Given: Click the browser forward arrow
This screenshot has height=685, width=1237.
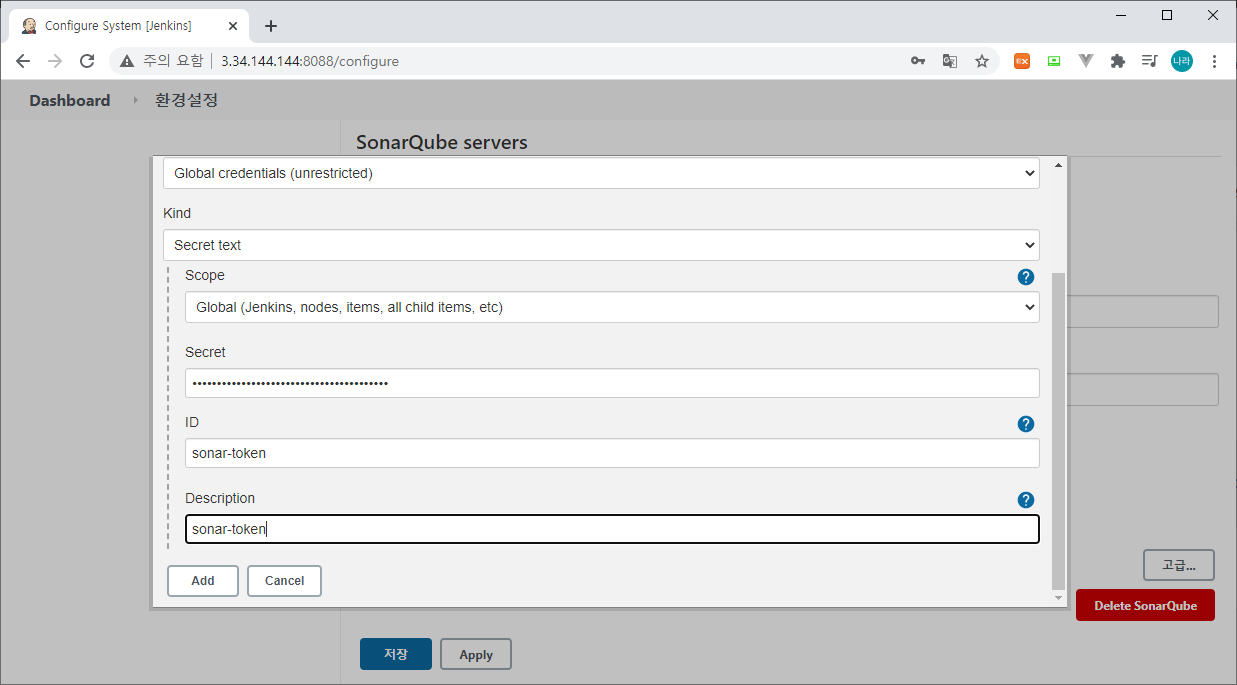Looking at the screenshot, I should [55, 61].
